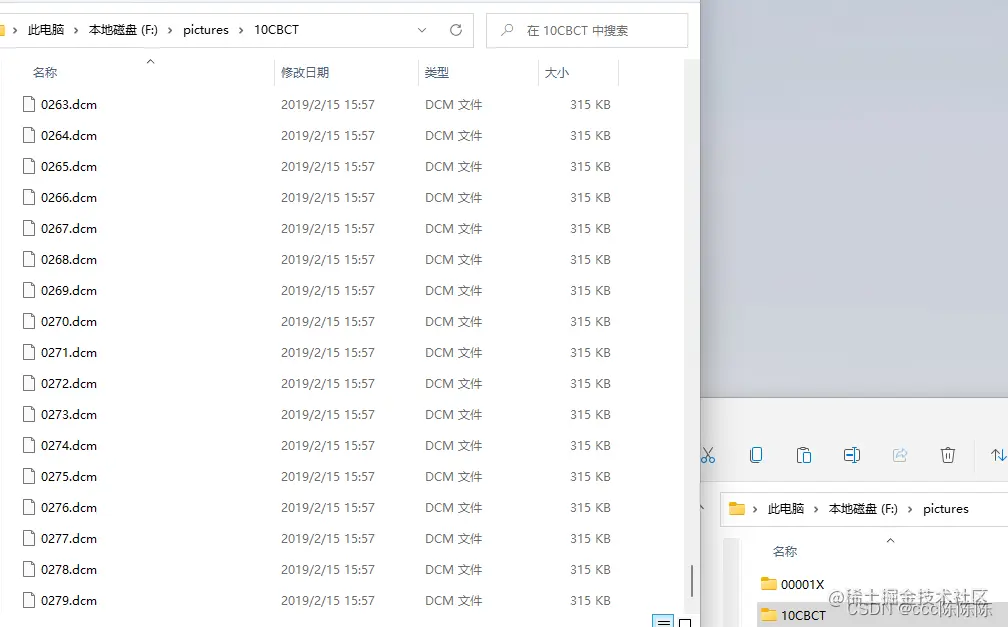Click 10CBCT breadcrumb in address bar
The height and width of the screenshot is (627, 1008).
276,30
